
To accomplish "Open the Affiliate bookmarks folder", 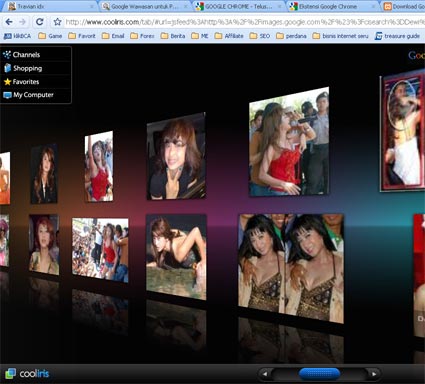I will (x=229, y=36).
